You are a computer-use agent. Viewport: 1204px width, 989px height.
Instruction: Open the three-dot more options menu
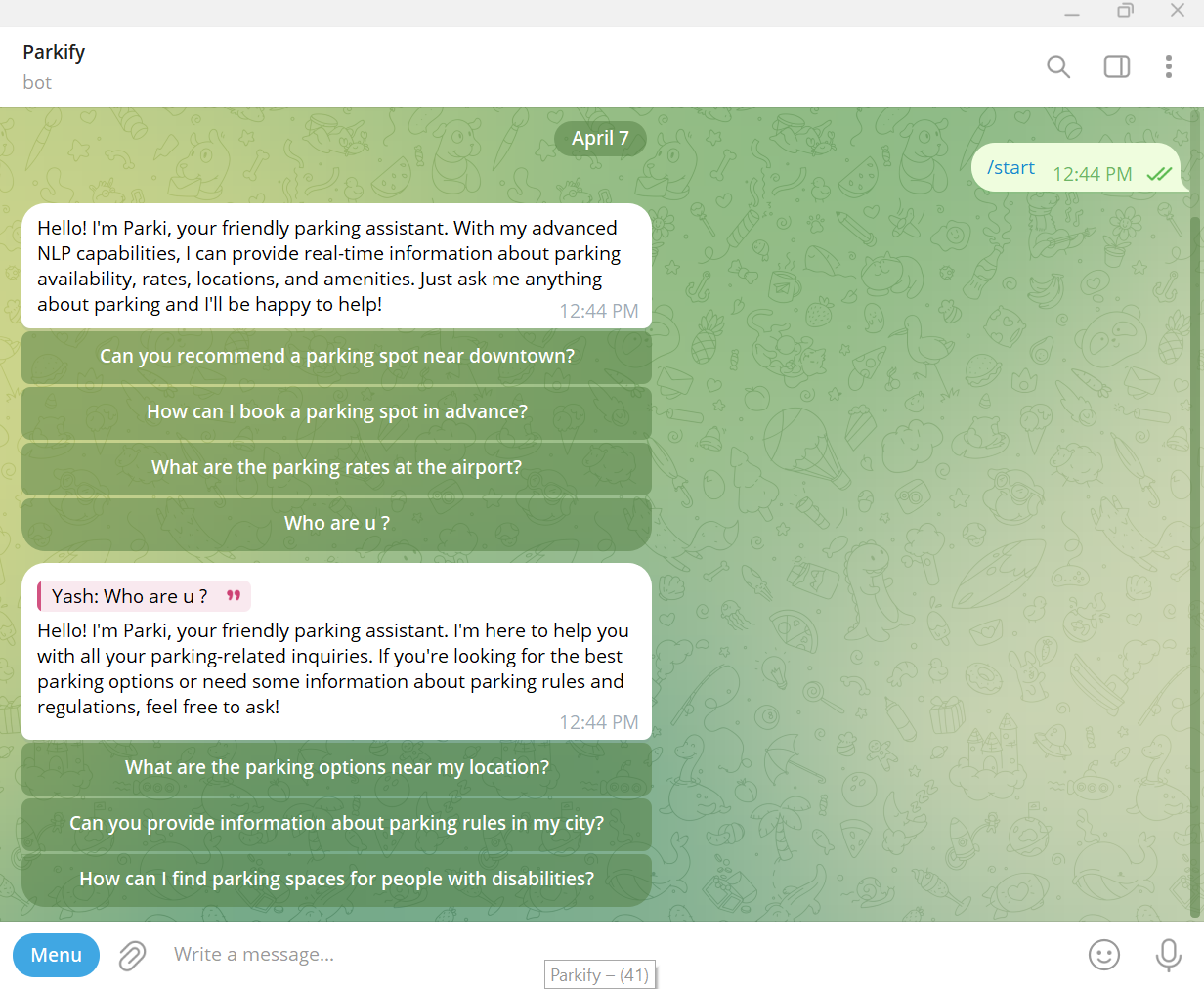tap(1169, 66)
